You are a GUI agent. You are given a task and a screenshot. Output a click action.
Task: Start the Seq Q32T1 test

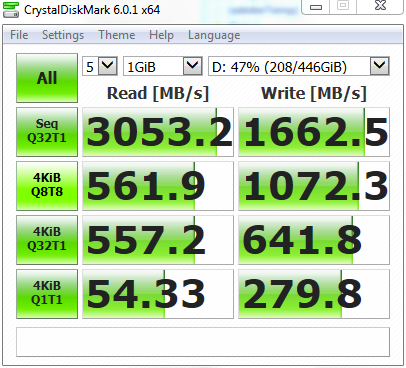[x=47, y=132]
